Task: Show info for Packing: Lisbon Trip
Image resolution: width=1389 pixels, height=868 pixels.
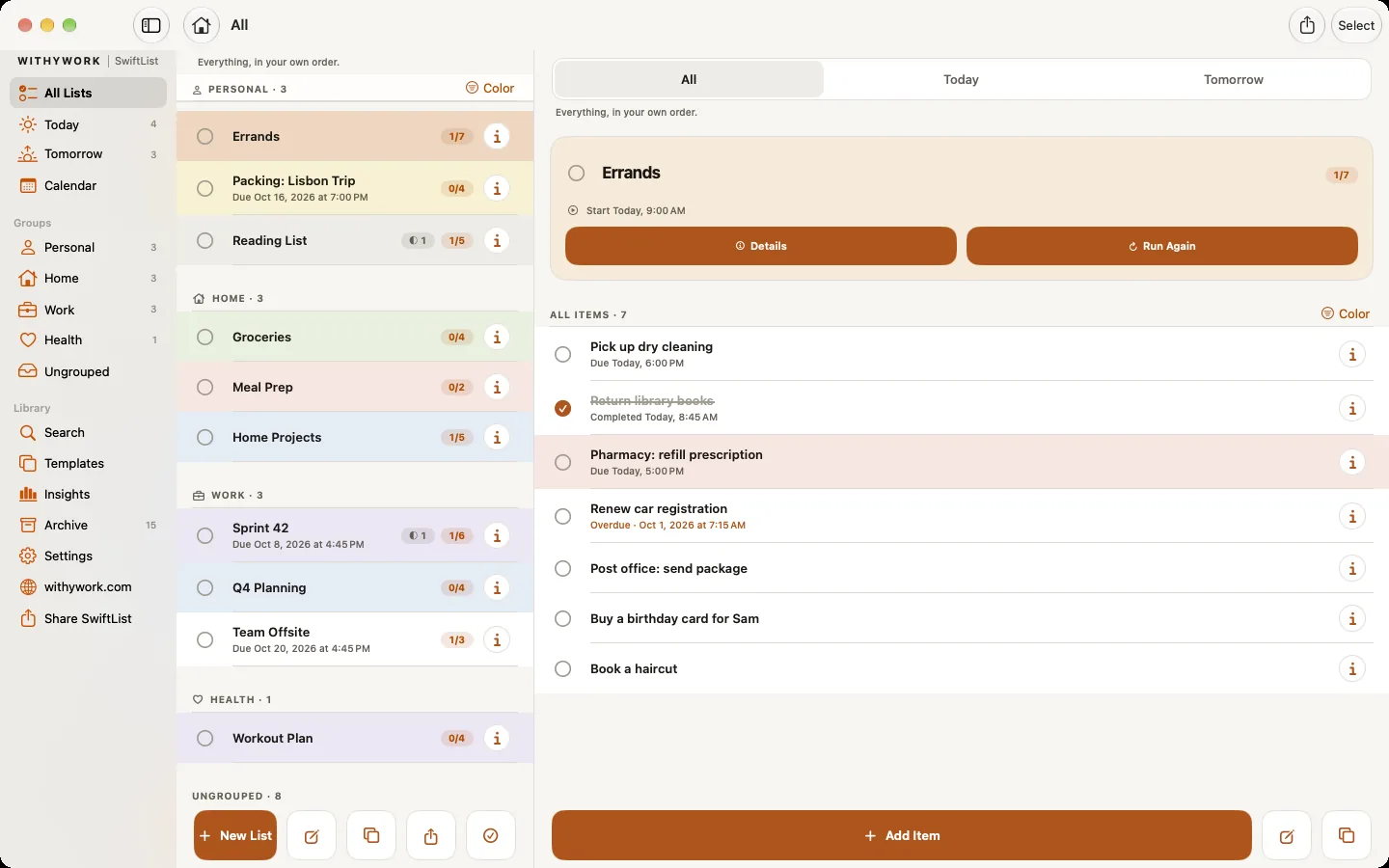Action: click(497, 188)
